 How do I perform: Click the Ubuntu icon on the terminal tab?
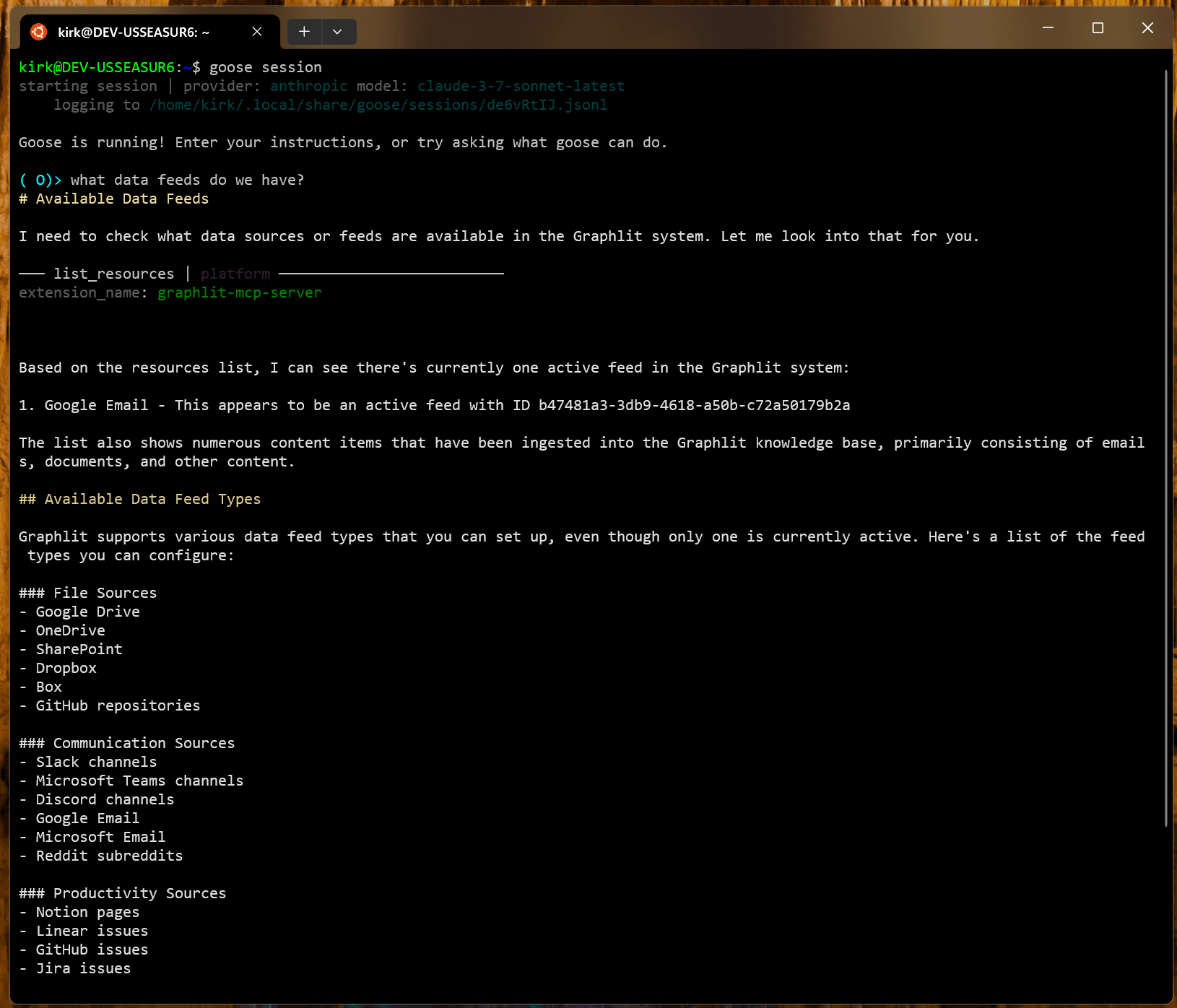click(x=39, y=32)
